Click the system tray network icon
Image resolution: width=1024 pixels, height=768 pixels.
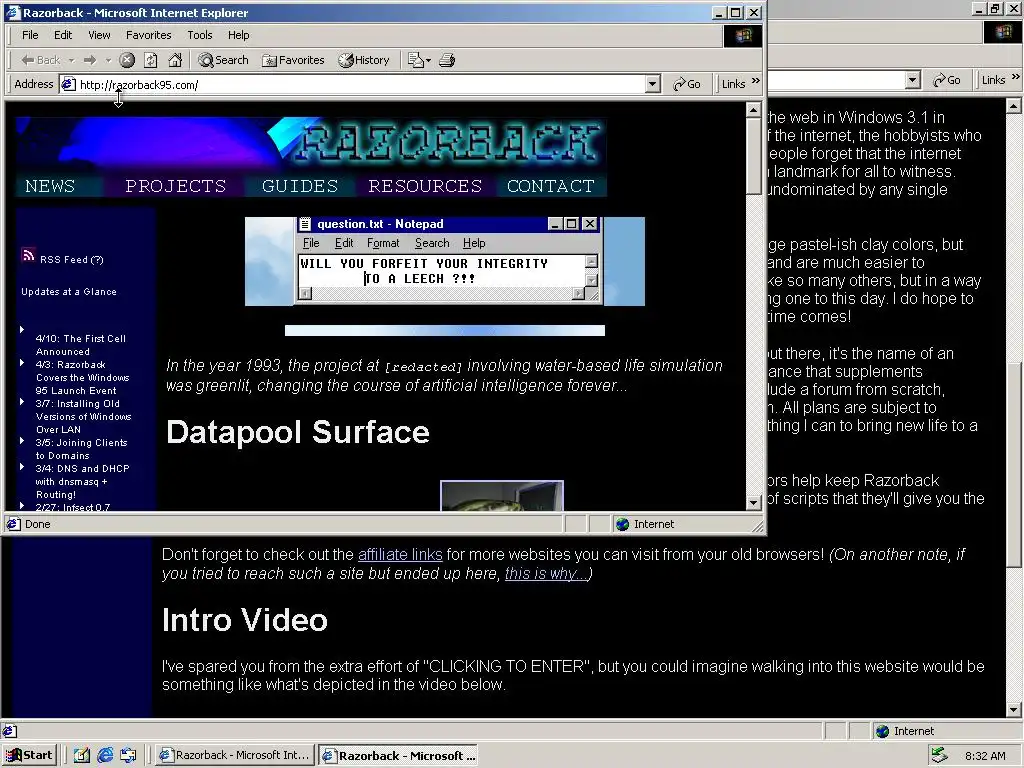[x=939, y=755]
